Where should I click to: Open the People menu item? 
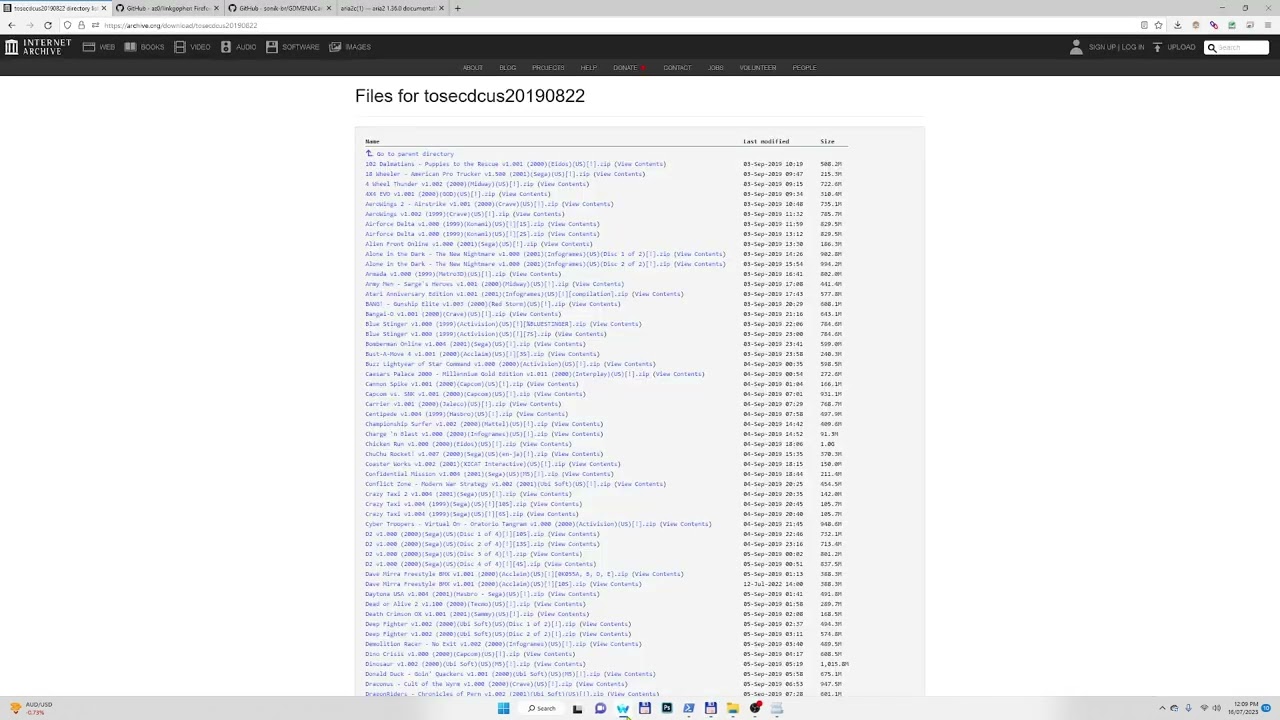804,68
